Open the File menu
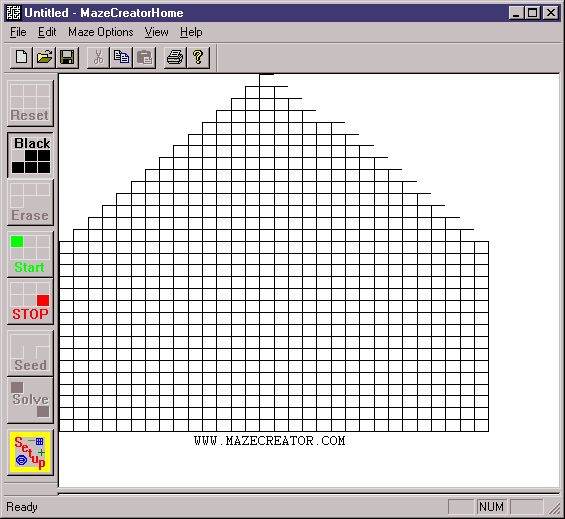This screenshot has height=519, width=565. pos(18,32)
